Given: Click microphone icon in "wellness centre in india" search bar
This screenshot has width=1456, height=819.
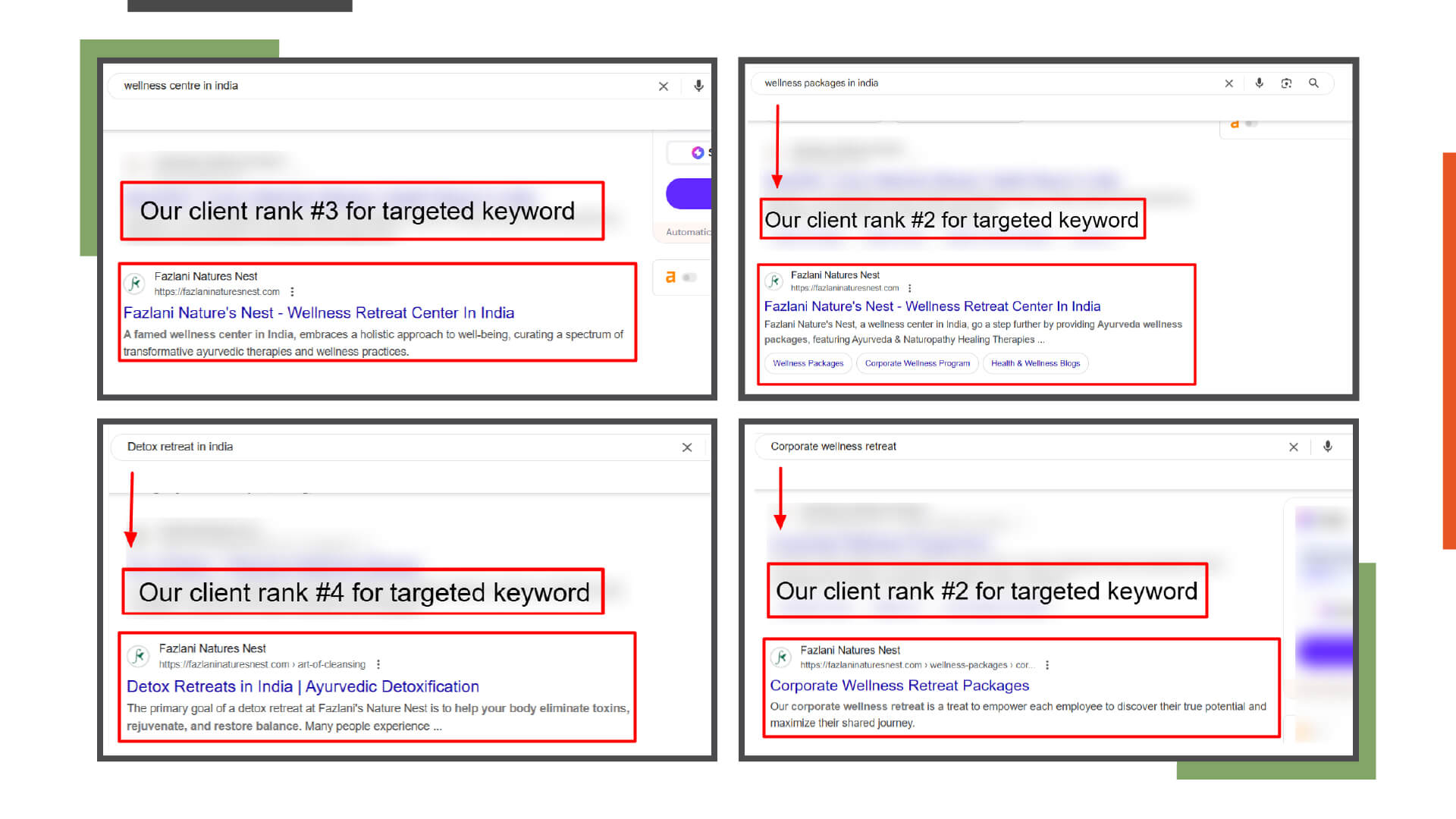Looking at the screenshot, I should click(x=698, y=86).
